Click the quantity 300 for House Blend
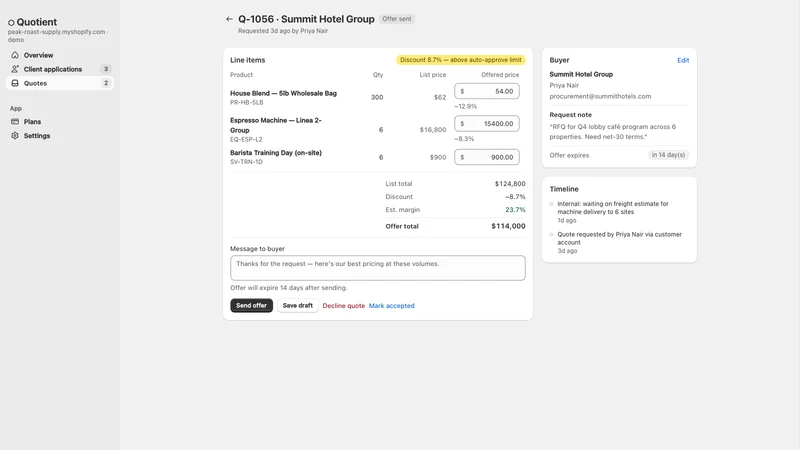Image resolution: width=800 pixels, height=450 pixels. pyautogui.click(x=377, y=97)
